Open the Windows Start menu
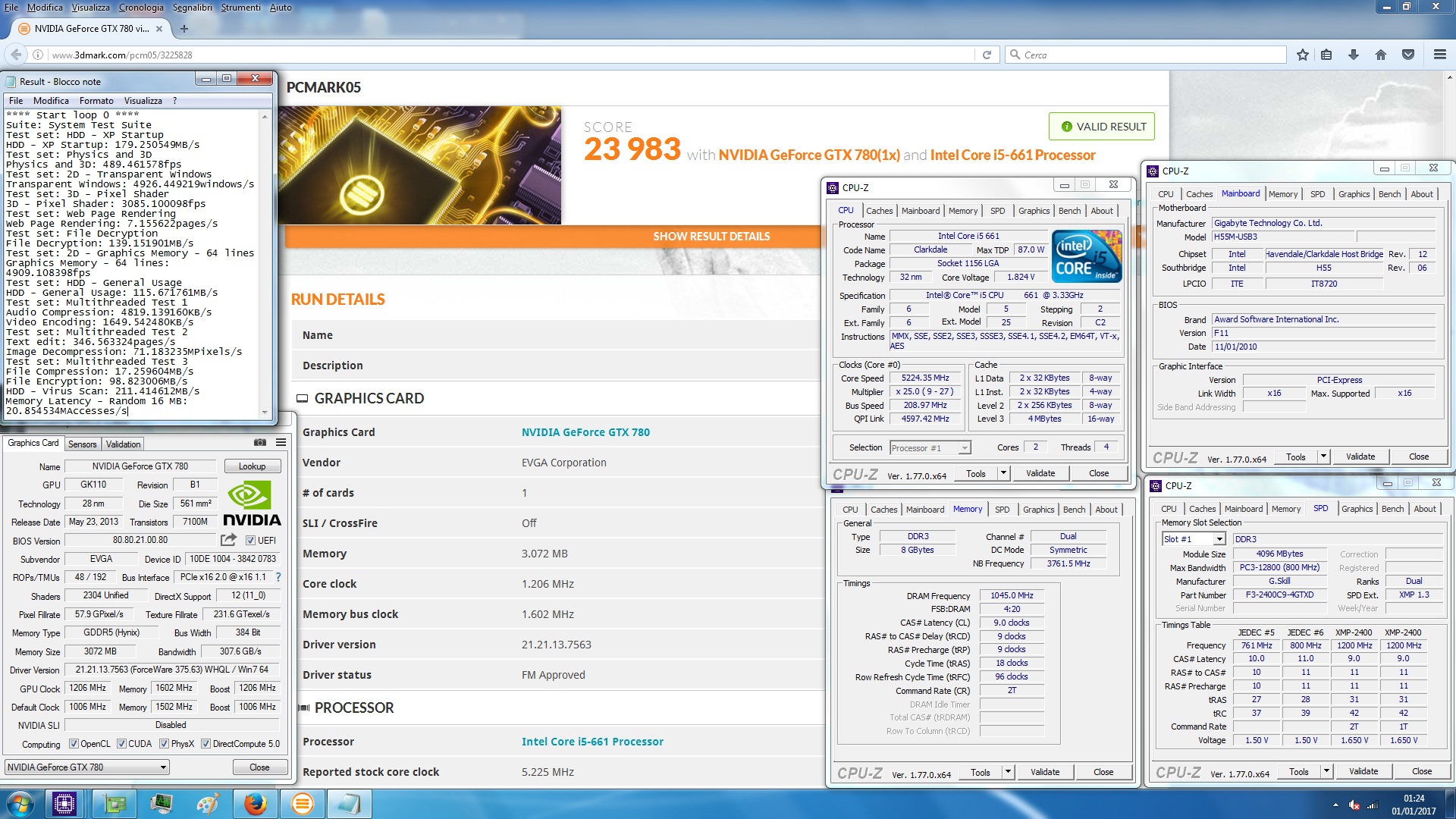The height and width of the screenshot is (819, 1456). click(x=20, y=804)
